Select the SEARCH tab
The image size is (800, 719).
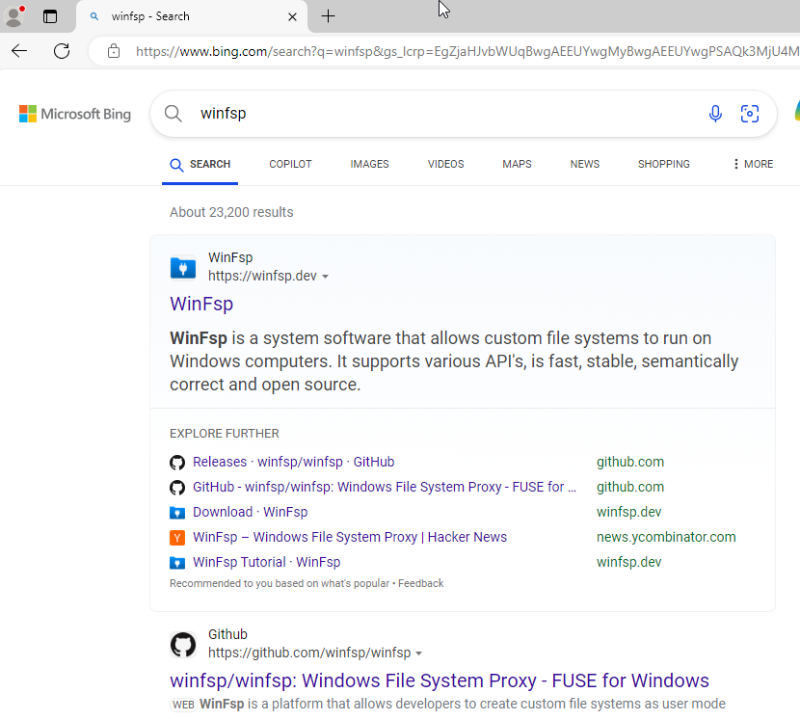click(x=200, y=164)
